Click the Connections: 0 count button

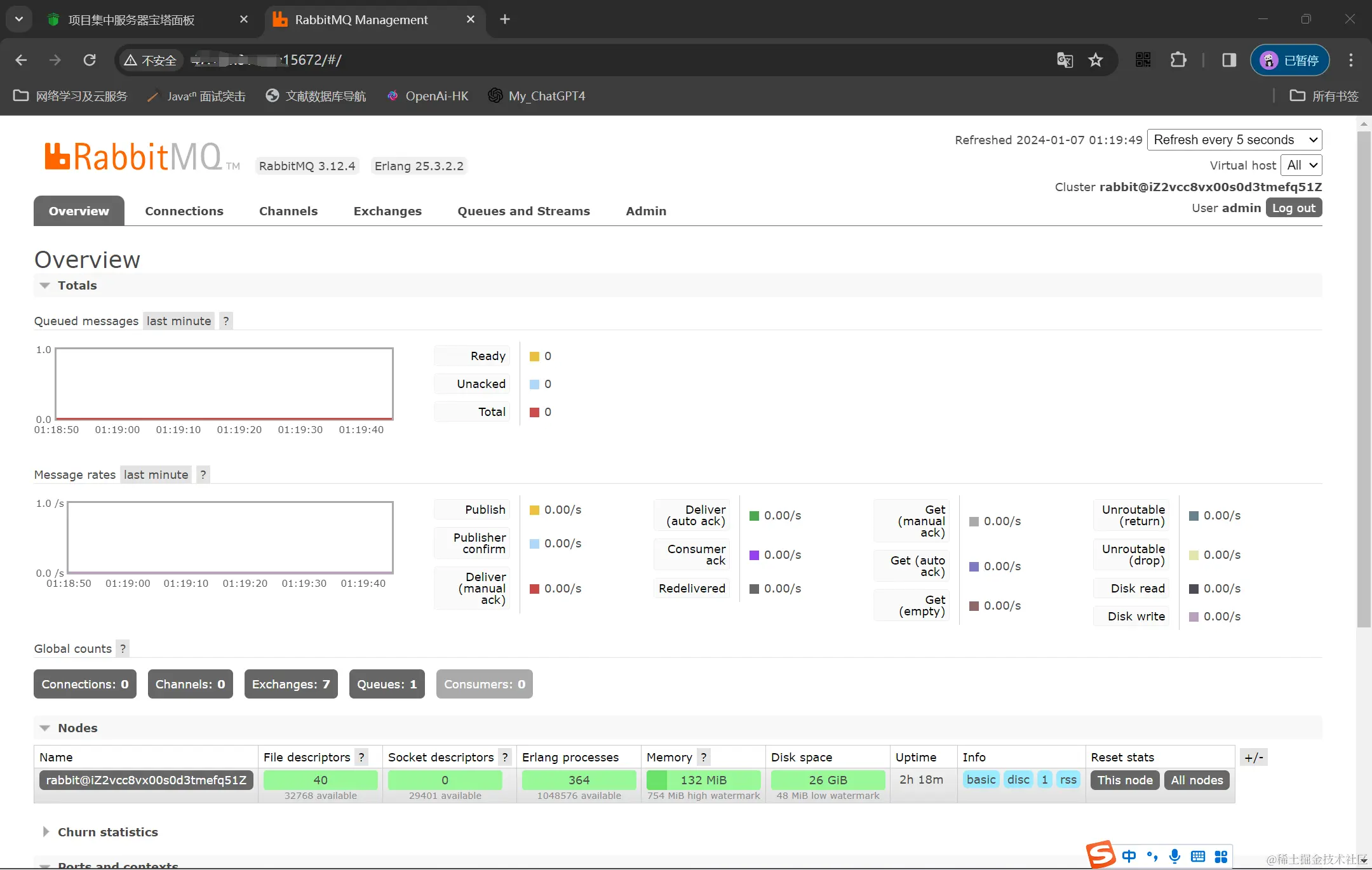click(x=85, y=684)
